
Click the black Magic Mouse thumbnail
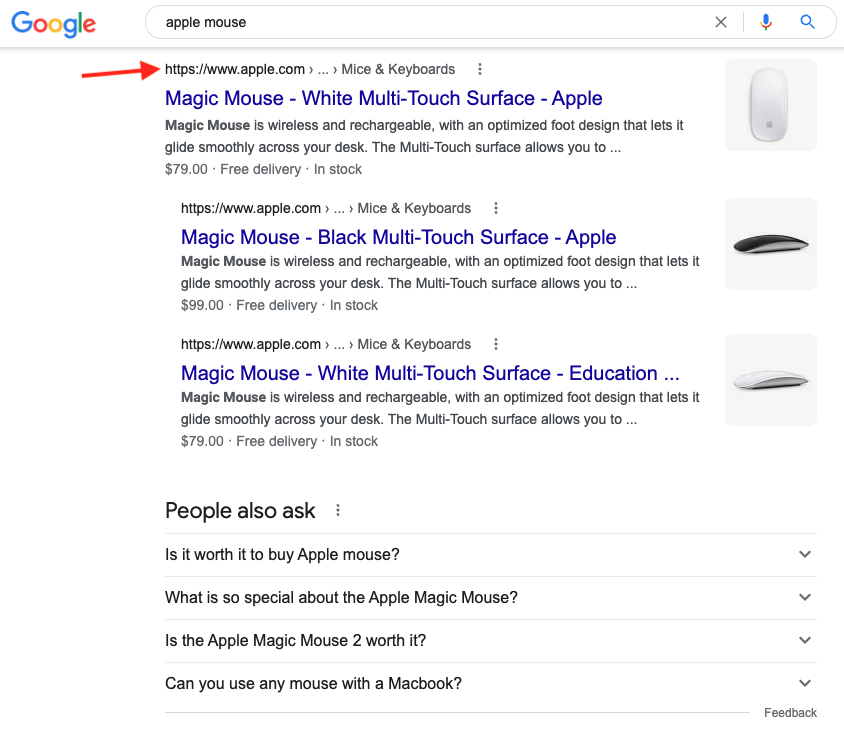770,244
